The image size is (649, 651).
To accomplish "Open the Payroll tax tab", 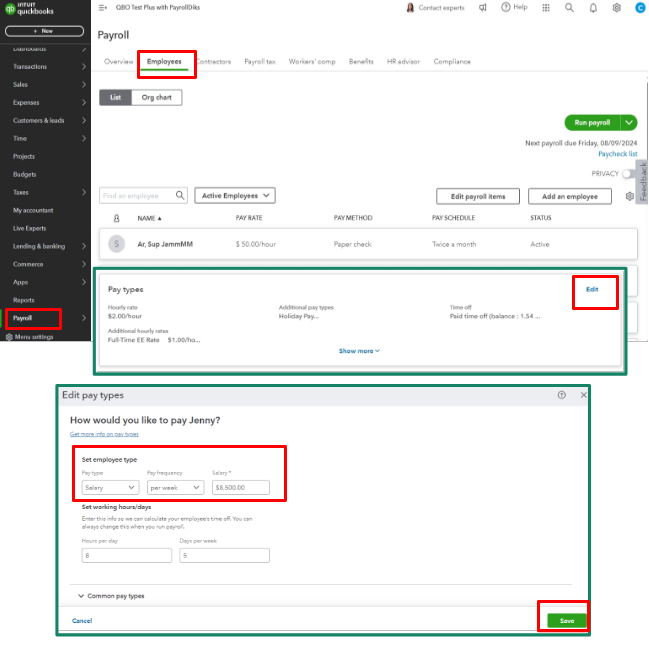I will (x=260, y=61).
